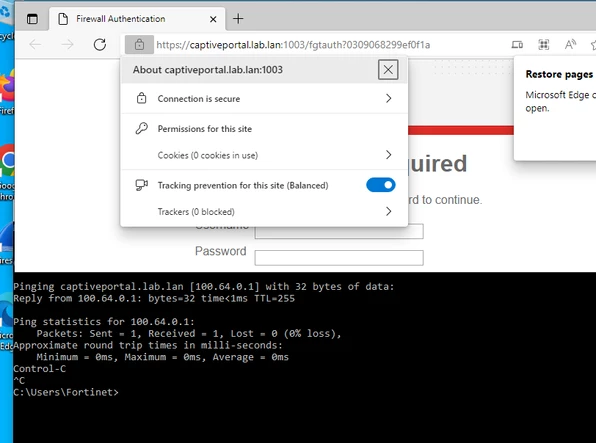Activate the Read aloud icon
596x443 pixels.
click(x=570, y=45)
